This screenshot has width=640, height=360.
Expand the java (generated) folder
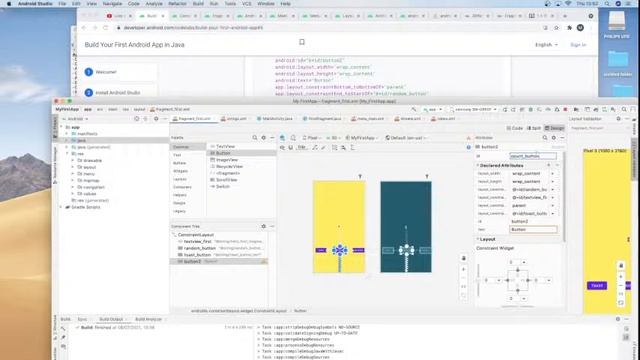click(x=67, y=147)
